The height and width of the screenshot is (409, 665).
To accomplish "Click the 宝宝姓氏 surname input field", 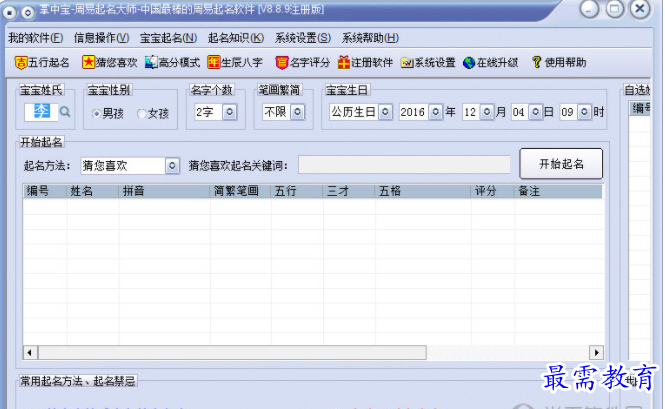I will (x=41, y=112).
